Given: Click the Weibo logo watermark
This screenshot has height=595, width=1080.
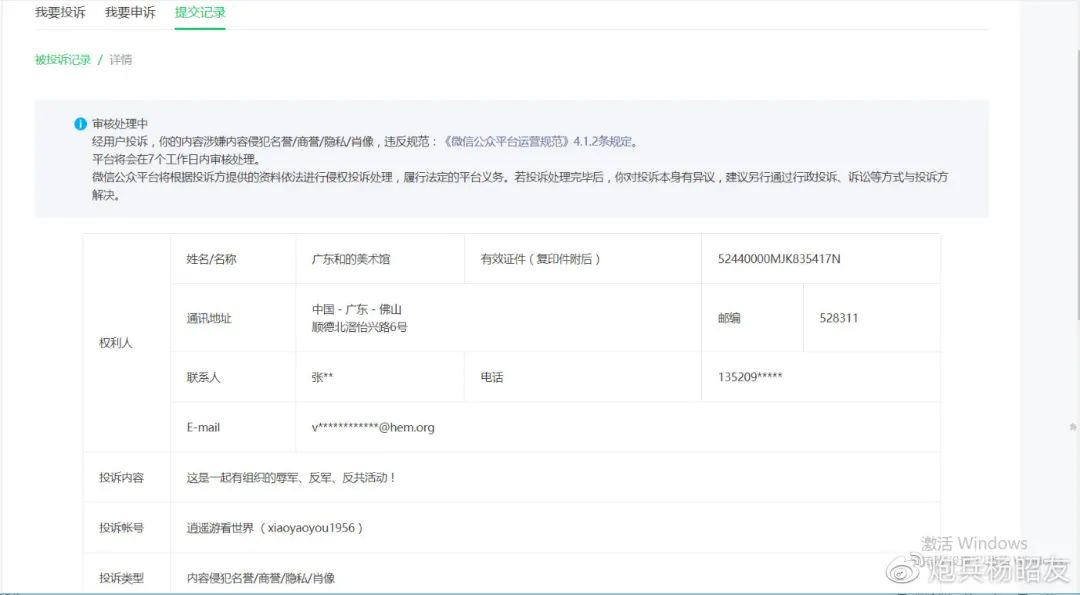Looking at the screenshot, I should click(902, 571).
